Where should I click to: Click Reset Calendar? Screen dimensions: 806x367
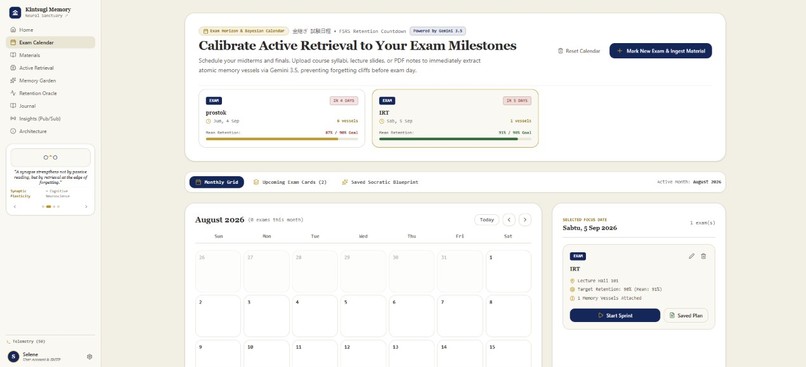579,51
